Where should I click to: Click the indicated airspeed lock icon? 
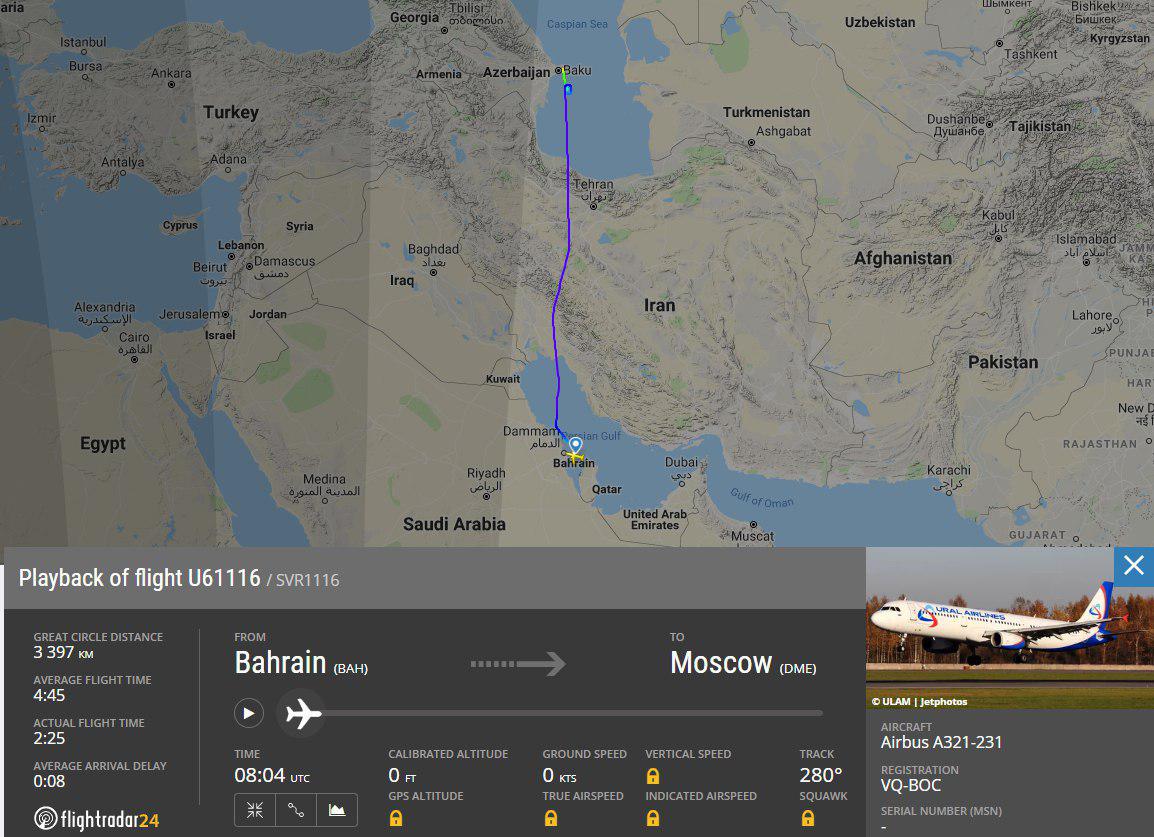tap(653, 818)
